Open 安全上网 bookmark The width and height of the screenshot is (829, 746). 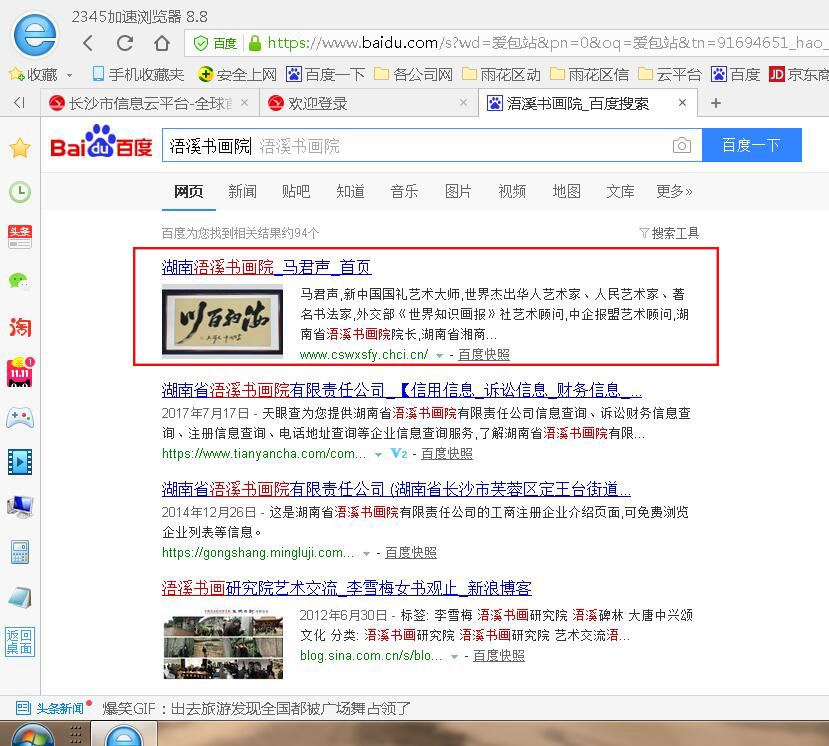click(x=237, y=75)
